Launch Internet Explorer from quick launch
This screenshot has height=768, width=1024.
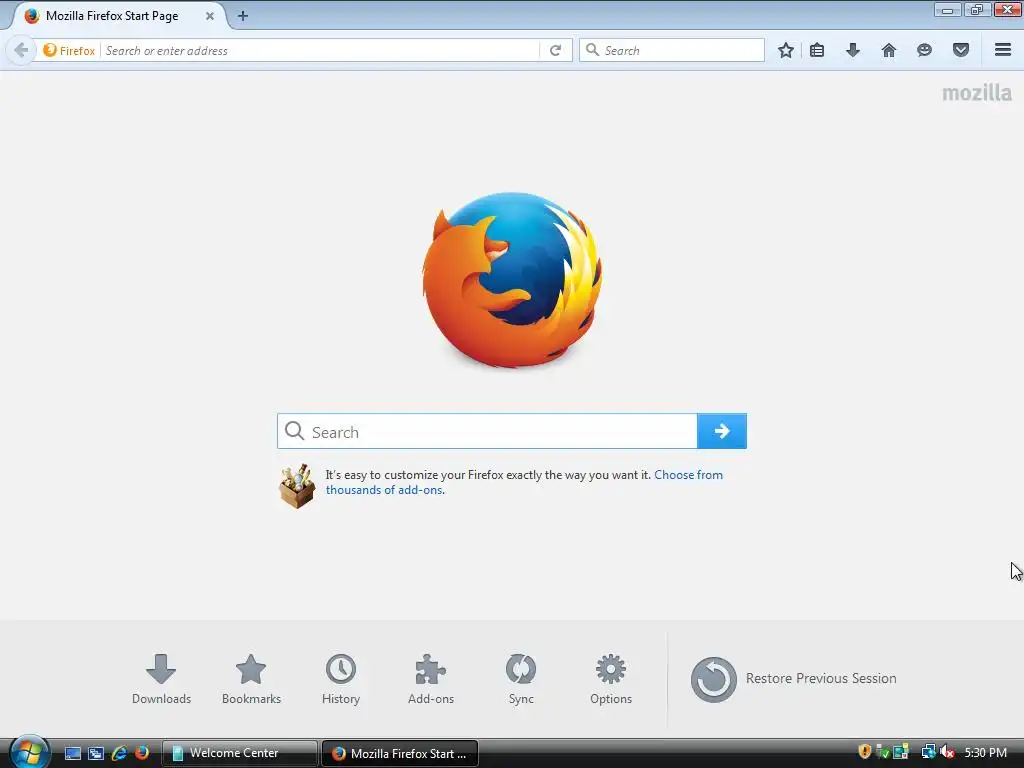tap(119, 753)
